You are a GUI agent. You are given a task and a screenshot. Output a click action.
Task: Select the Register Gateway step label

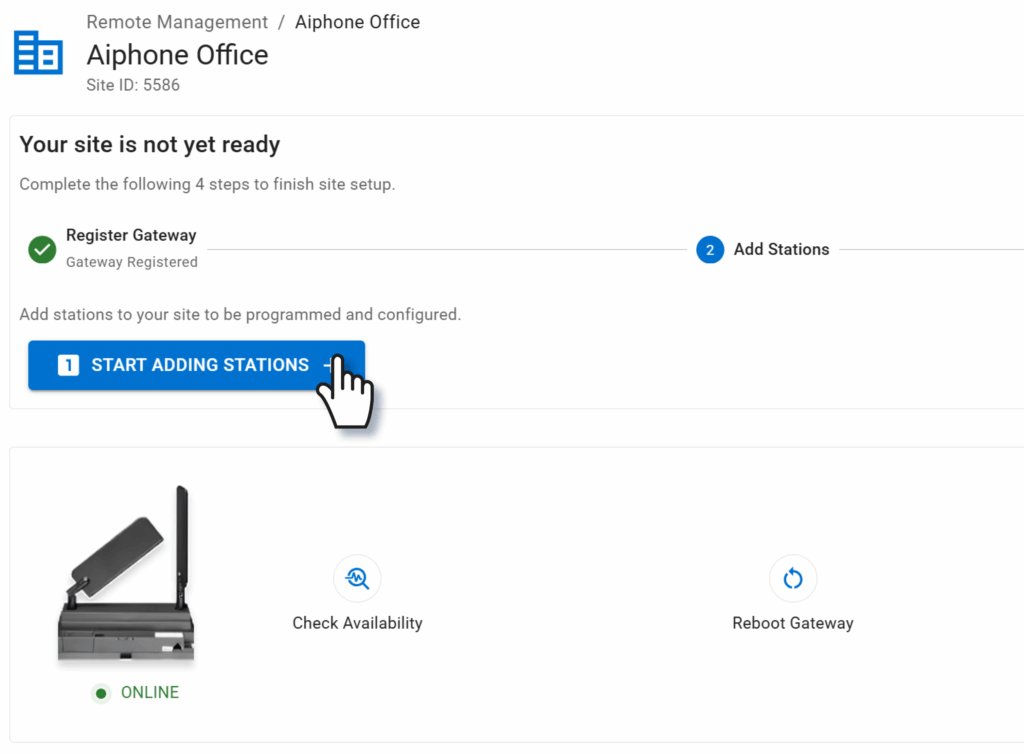point(131,235)
